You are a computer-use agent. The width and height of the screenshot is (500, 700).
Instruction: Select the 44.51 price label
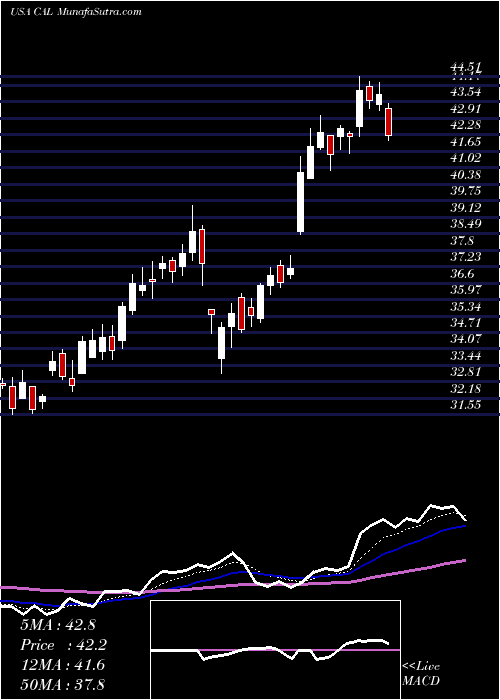point(467,67)
